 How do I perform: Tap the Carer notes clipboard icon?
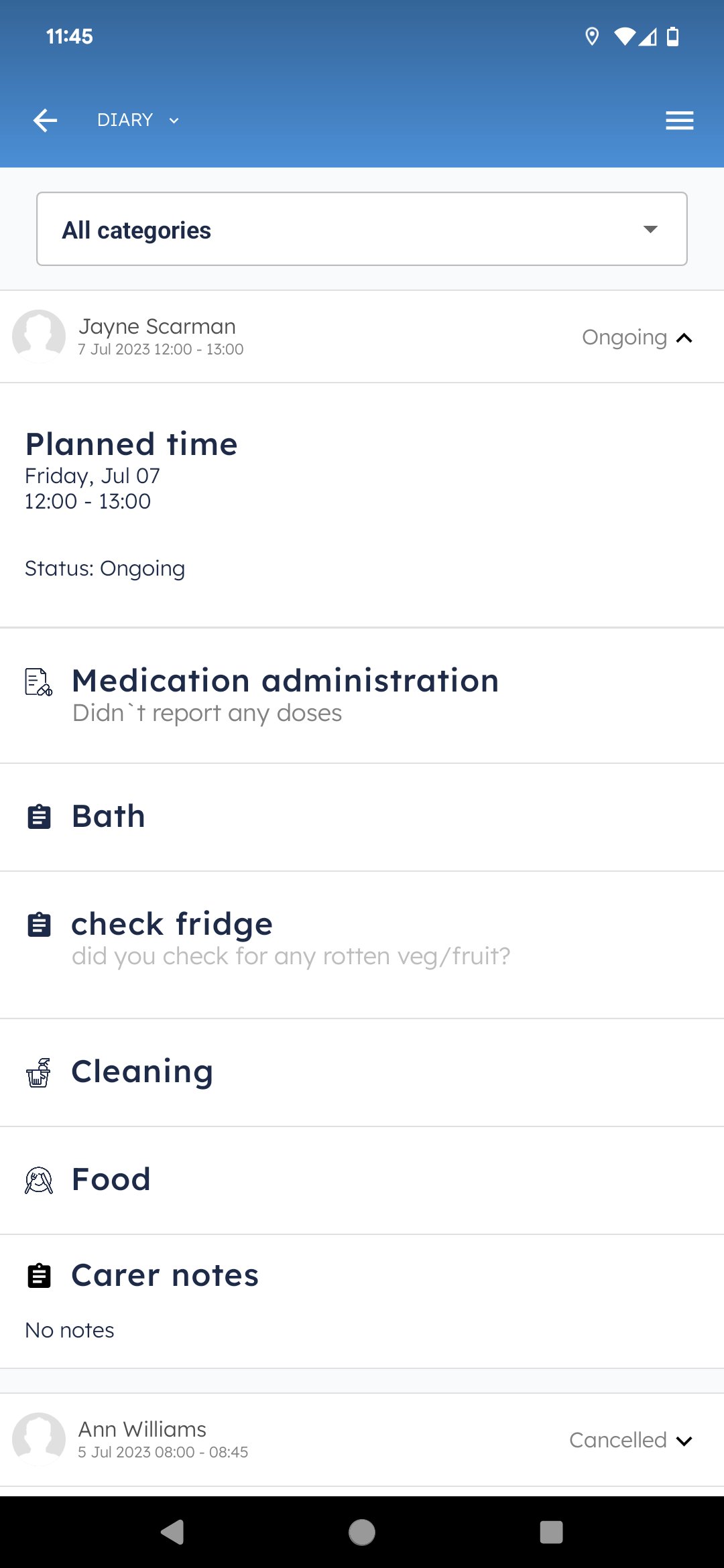[39, 1276]
